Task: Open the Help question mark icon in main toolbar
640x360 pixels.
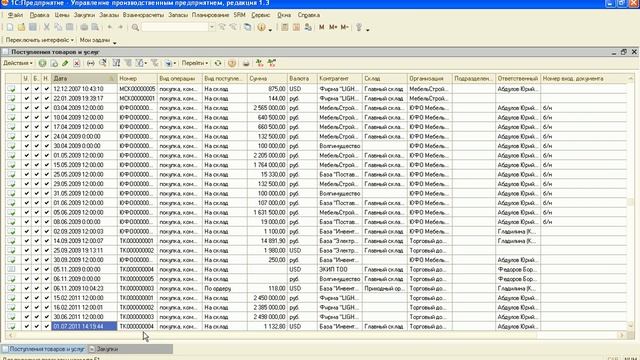Action: pyautogui.click(x=261, y=27)
